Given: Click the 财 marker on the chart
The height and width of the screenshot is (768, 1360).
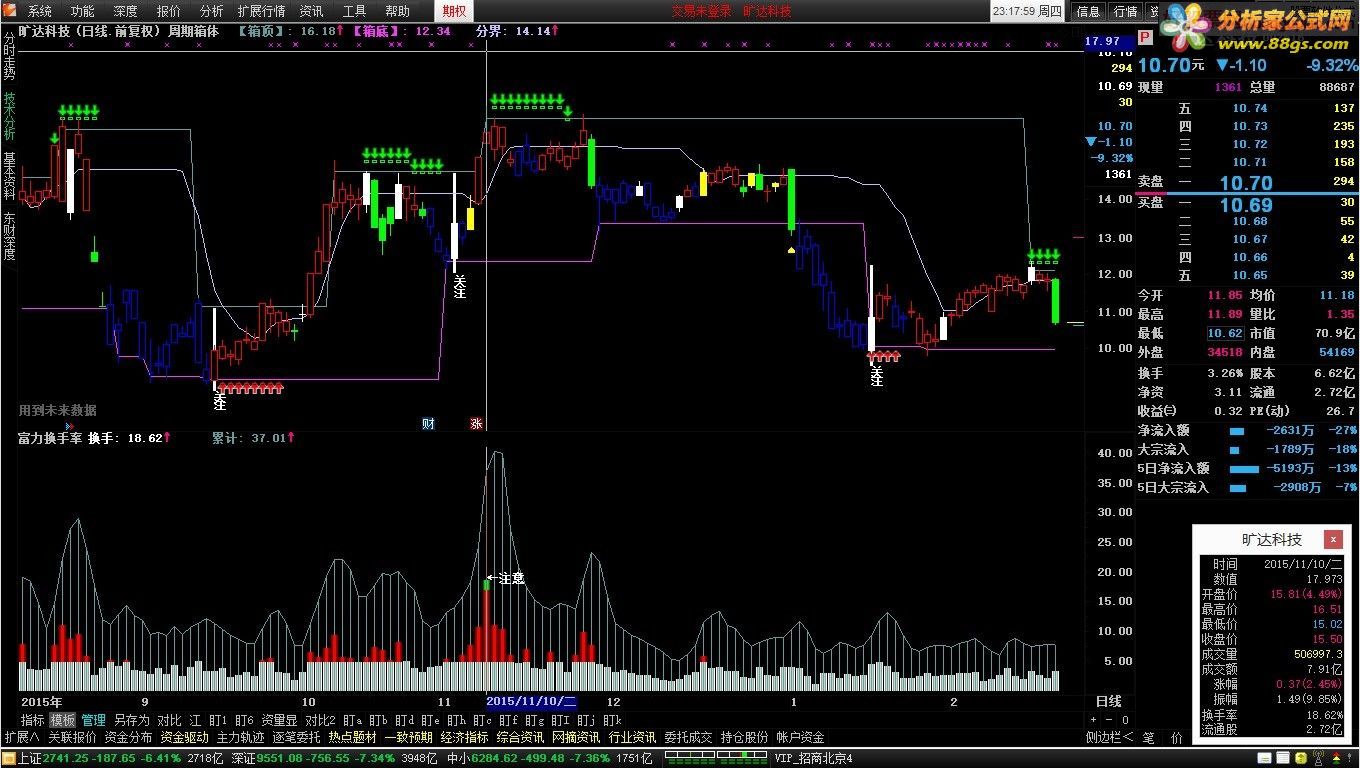Looking at the screenshot, I should coord(428,424).
